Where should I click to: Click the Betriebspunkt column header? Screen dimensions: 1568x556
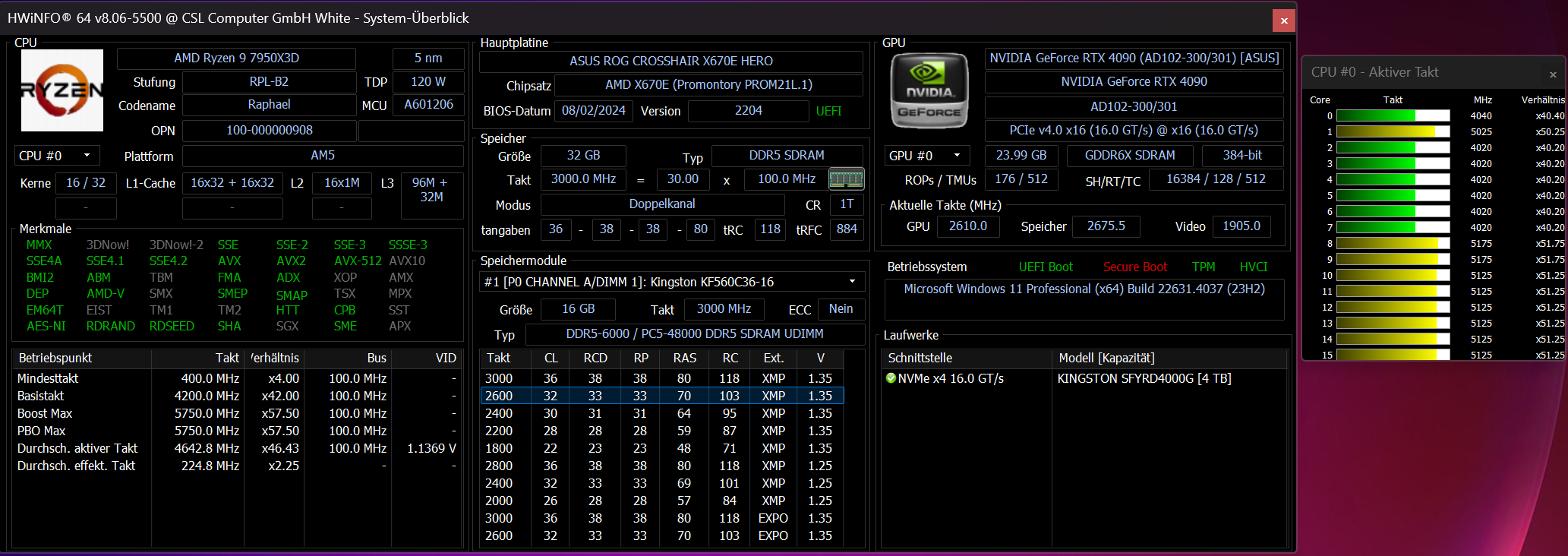point(81,358)
